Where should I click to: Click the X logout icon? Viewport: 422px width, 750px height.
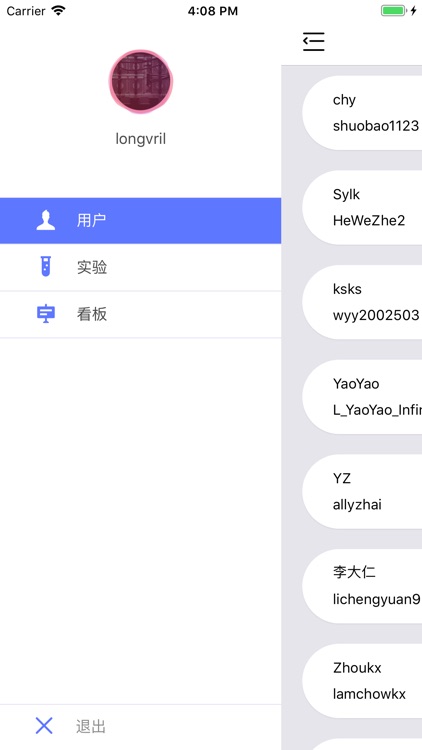tap(44, 726)
